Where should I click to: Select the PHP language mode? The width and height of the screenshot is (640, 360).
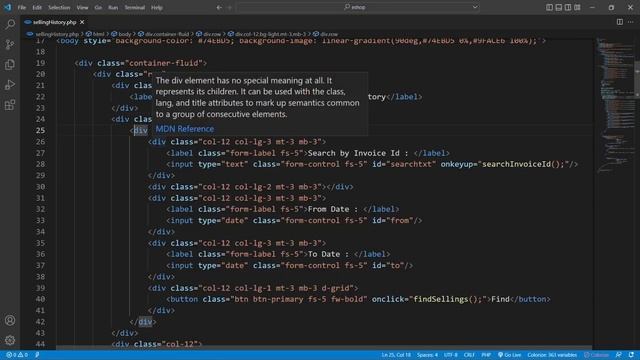[486, 355]
